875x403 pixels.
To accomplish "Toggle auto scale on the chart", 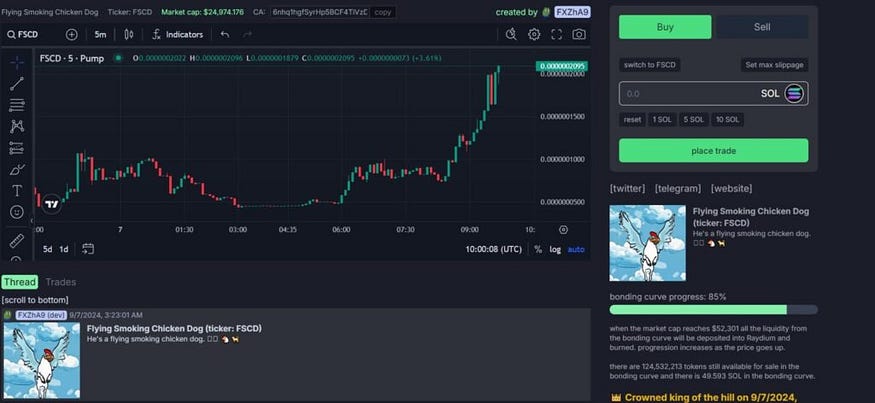I will [576, 250].
